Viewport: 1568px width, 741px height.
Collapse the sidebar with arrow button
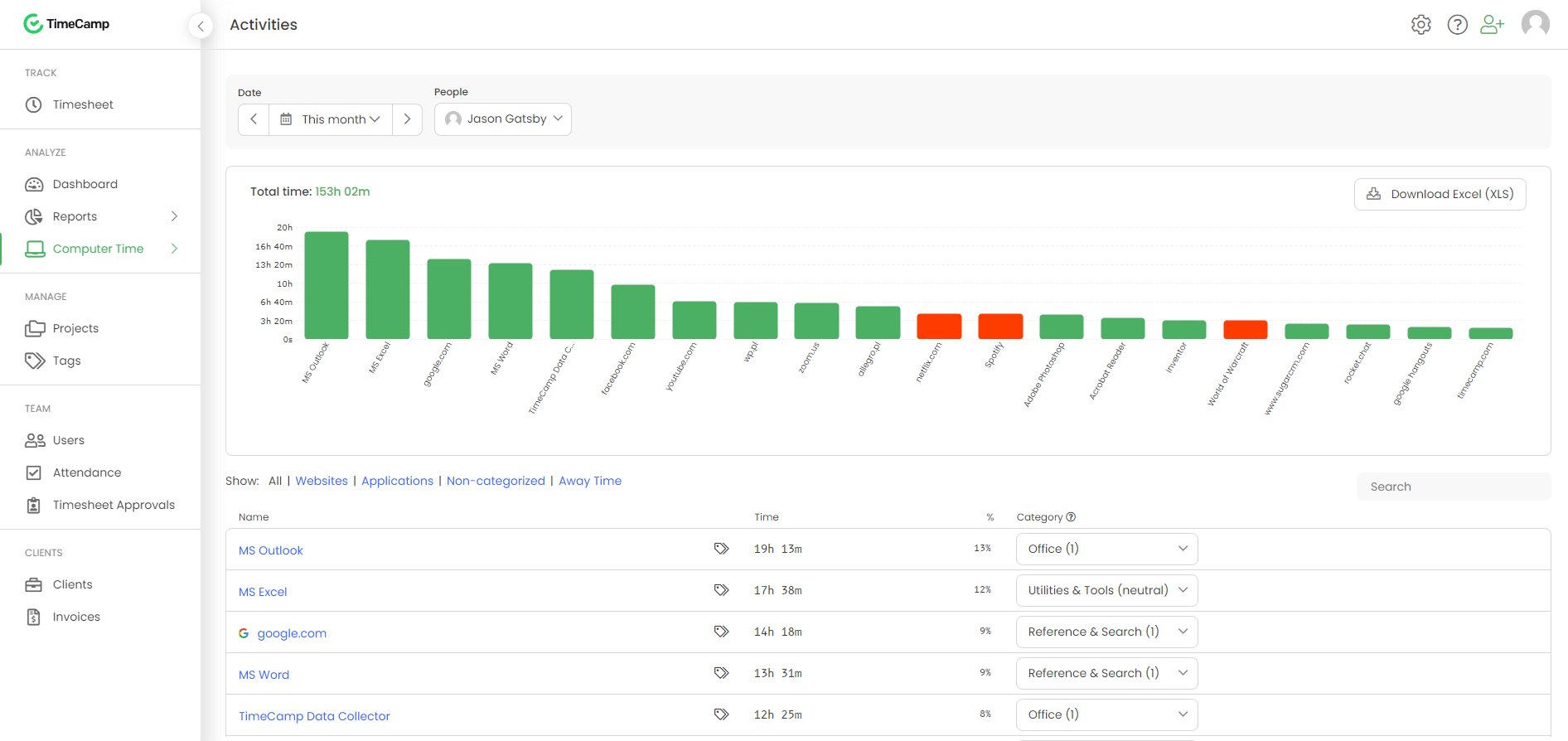(201, 27)
